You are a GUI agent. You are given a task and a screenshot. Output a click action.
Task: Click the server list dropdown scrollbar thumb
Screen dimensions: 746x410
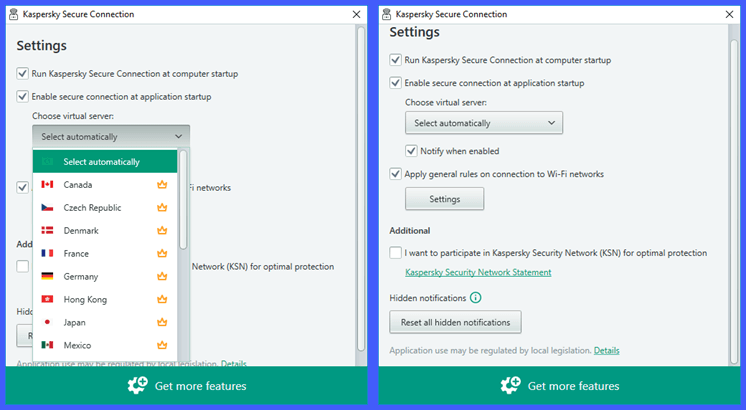(x=183, y=200)
